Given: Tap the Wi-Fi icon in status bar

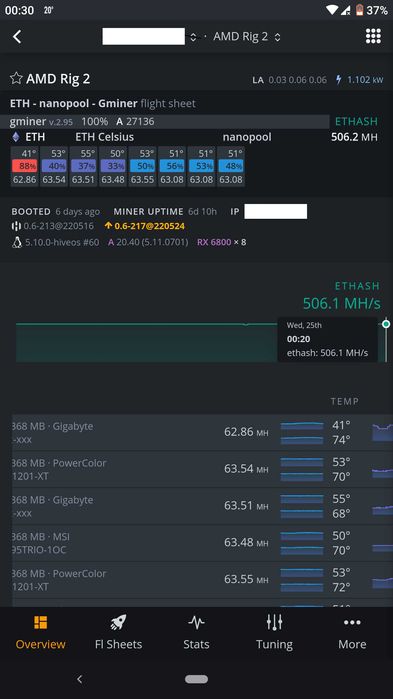Looking at the screenshot, I should click(x=332, y=10).
